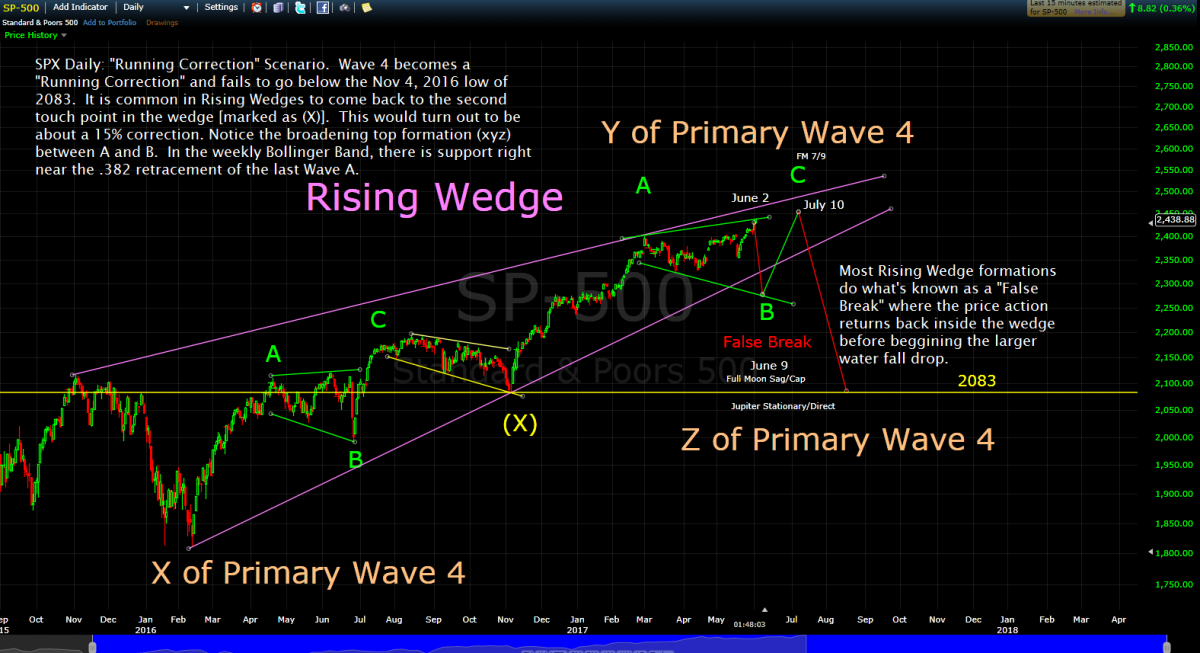Click the Jupiter Stationary/Direct note
Screen dimensions: 1200x653
coord(782,407)
